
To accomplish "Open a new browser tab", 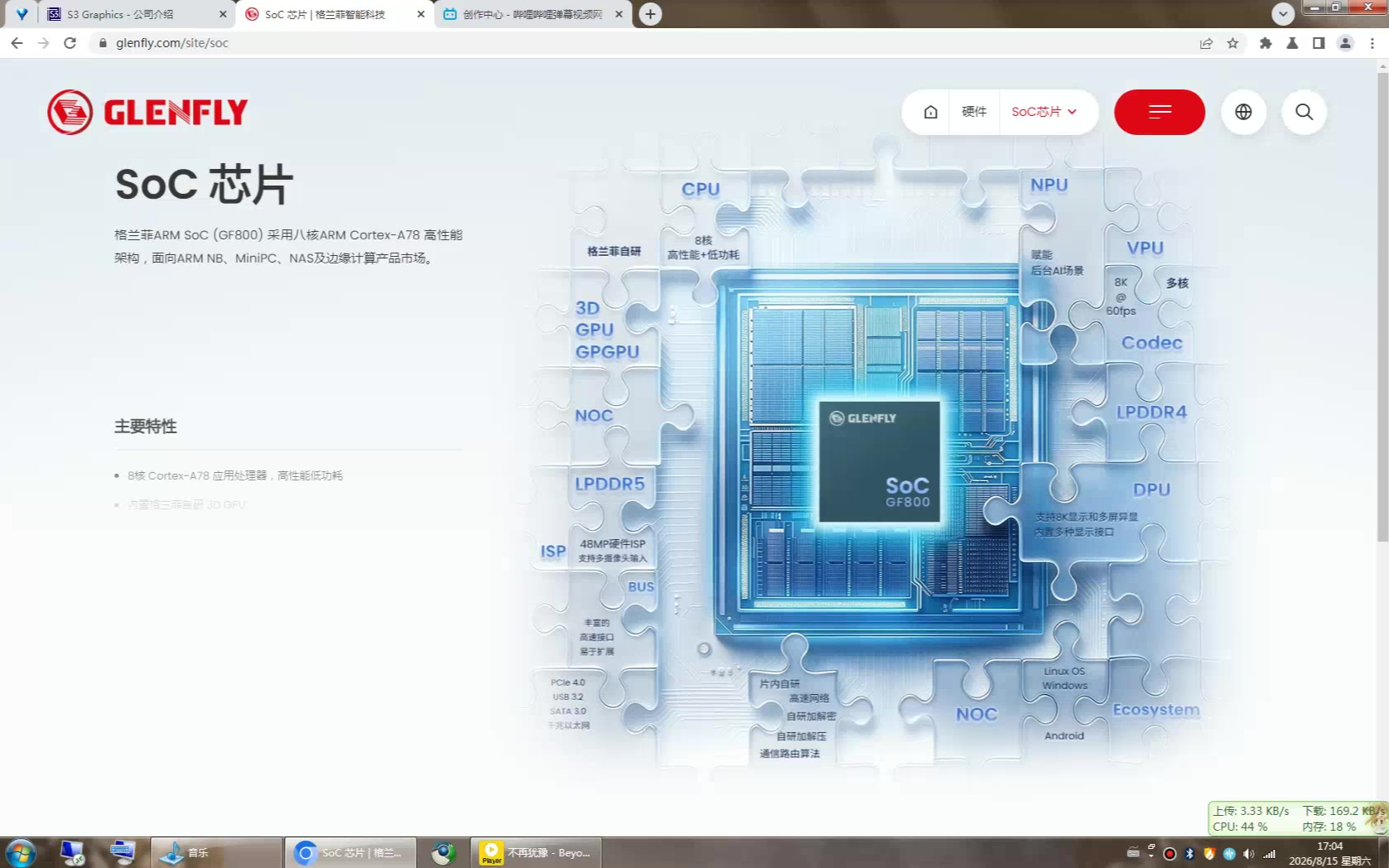I will [x=651, y=14].
